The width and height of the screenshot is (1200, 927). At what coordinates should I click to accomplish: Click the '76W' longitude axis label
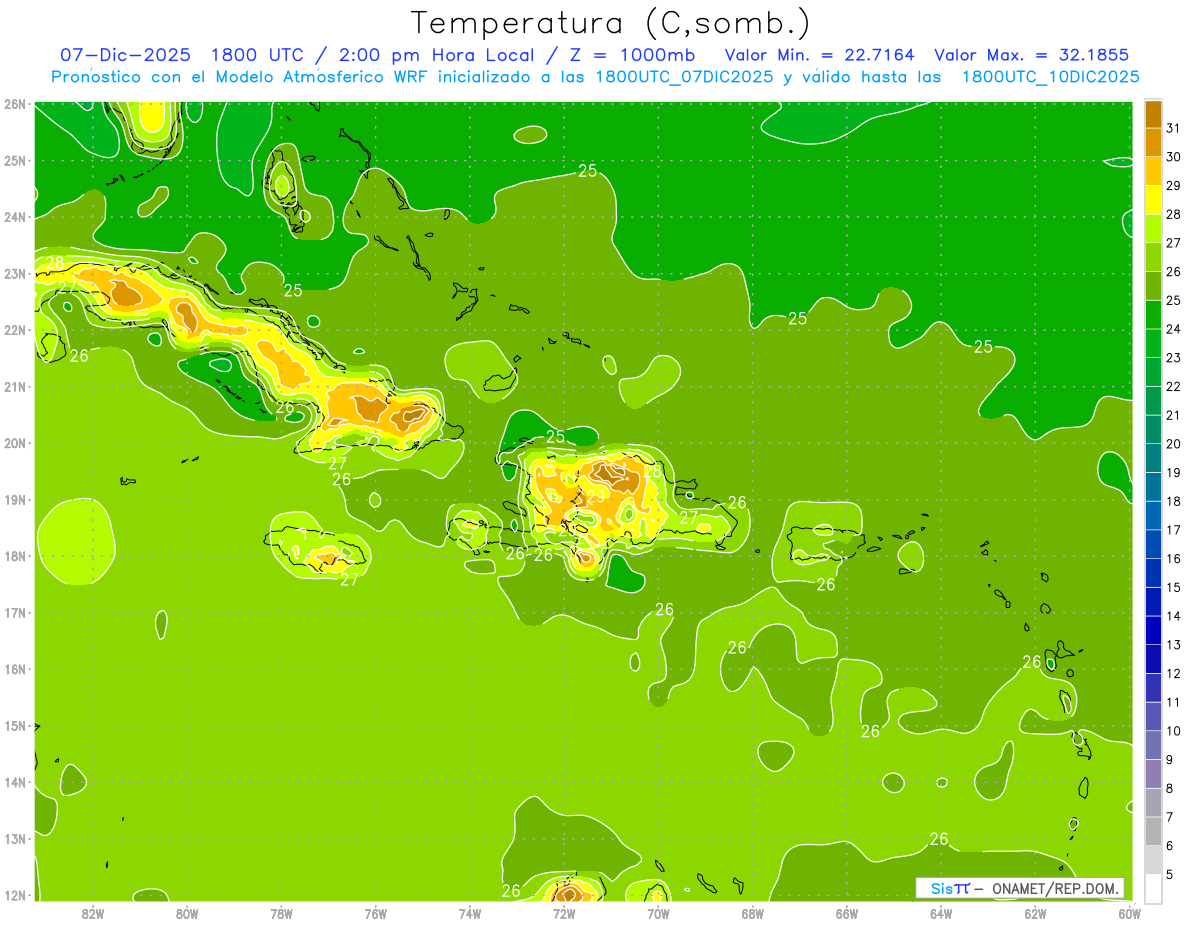pos(375,913)
